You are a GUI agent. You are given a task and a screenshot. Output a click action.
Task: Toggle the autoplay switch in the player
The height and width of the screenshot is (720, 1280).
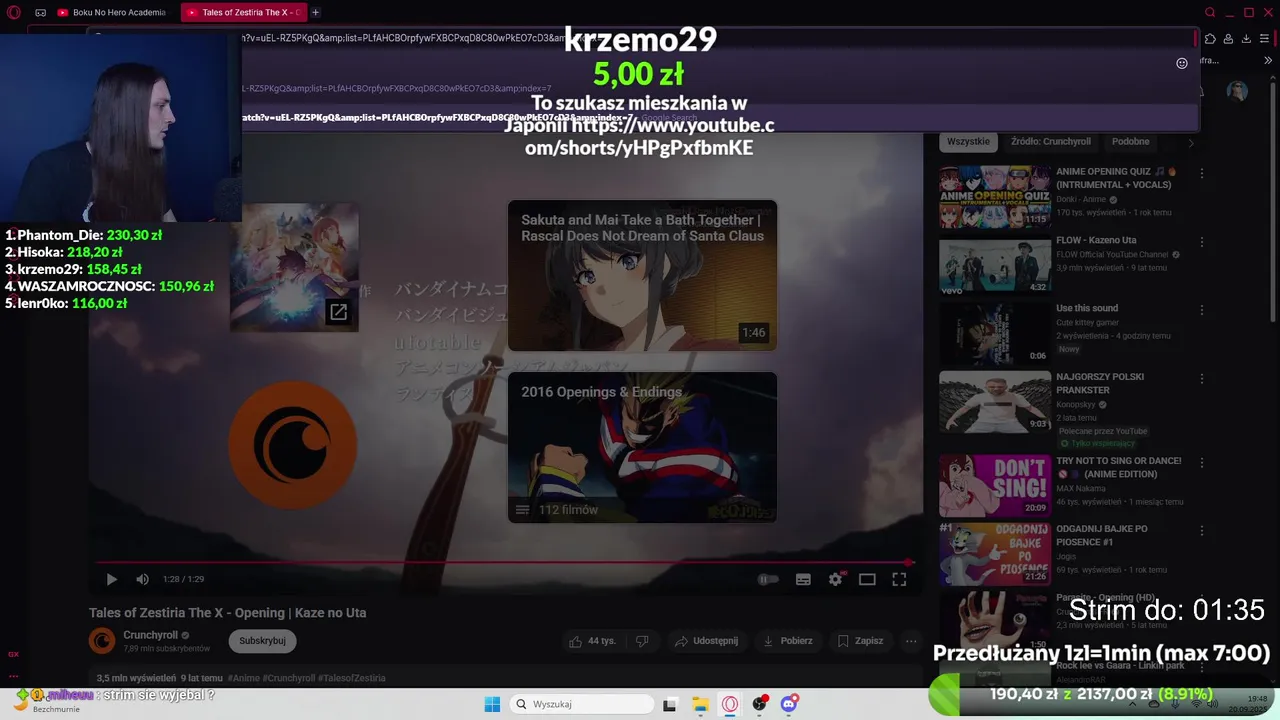pyautogui.click(x=768, y=579)
